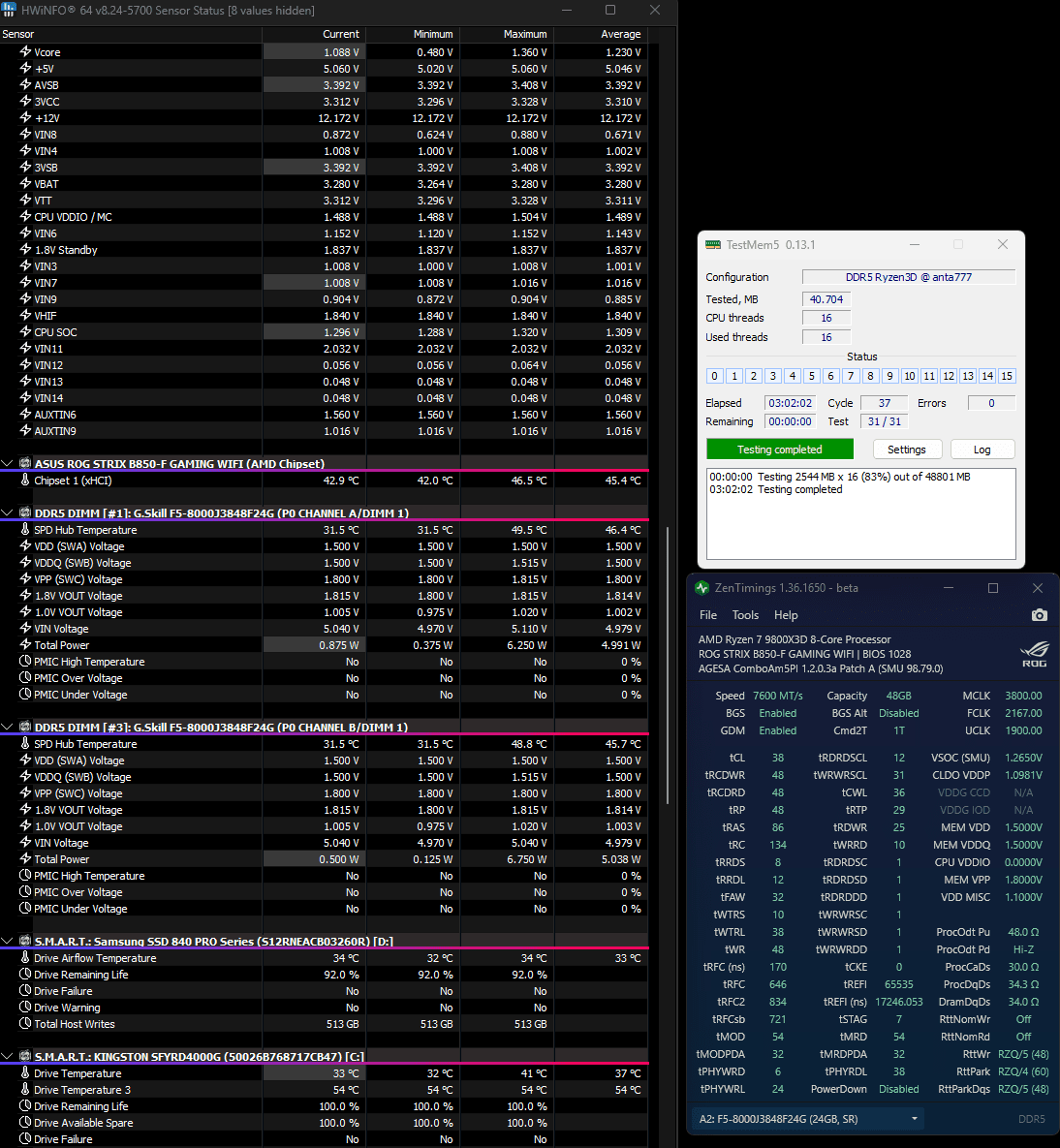The image size is (1060, 1148).
Task: Click the tRFC value 646
Action: tap(777, 984)
